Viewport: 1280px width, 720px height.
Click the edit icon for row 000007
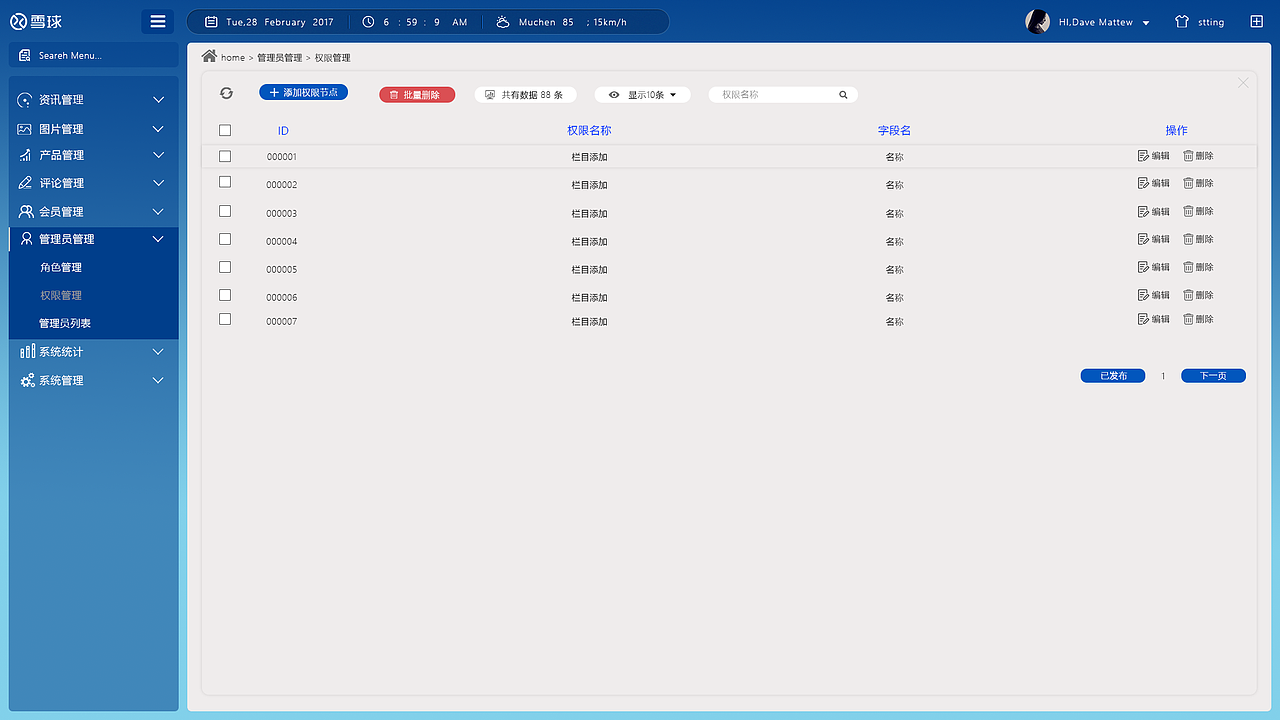(x=1144, y=319)
